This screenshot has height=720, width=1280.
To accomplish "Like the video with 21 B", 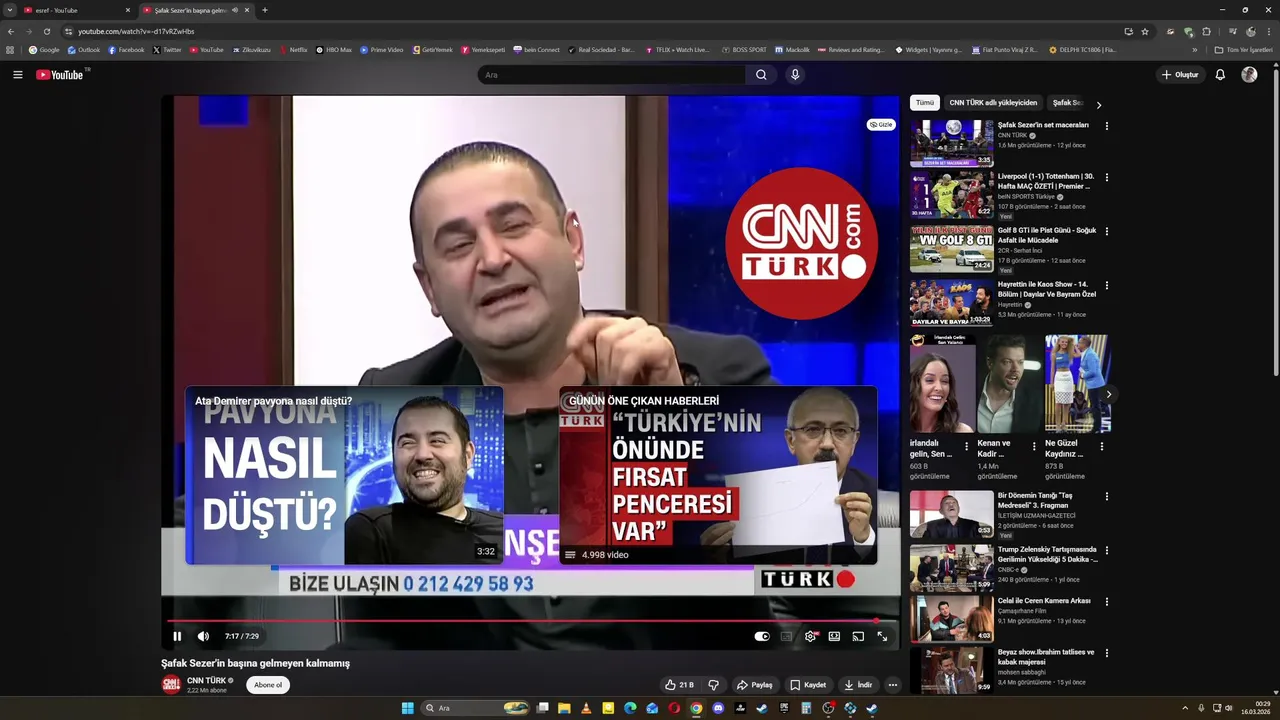I will [x=680, y=685].
